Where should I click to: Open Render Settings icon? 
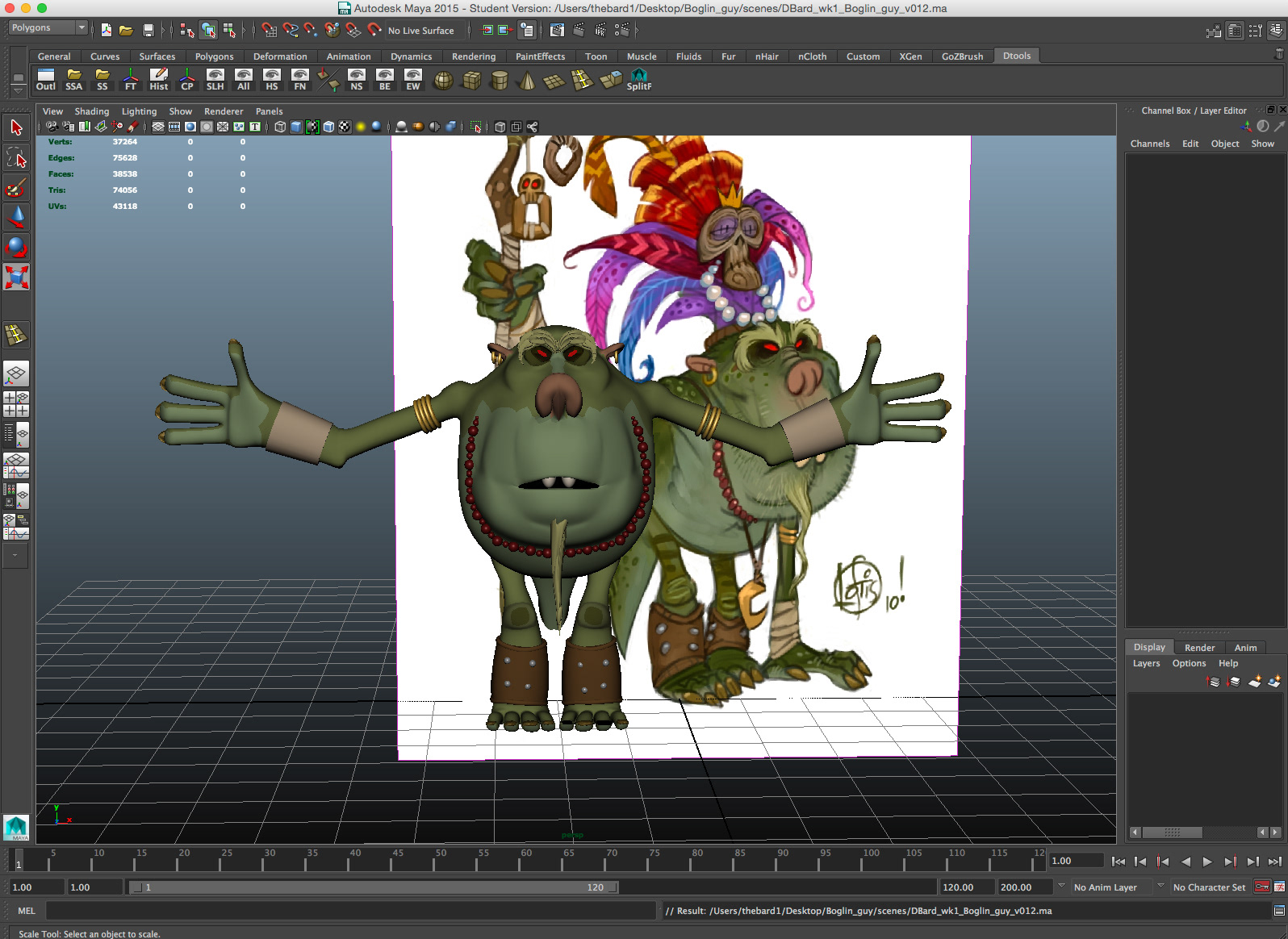pos(621,30)
